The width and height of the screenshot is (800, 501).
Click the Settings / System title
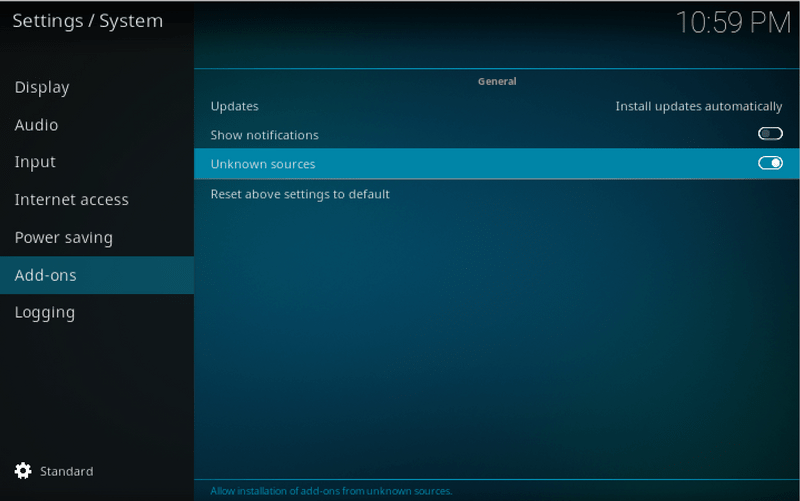pyautogui.click(x=88, y=21)
